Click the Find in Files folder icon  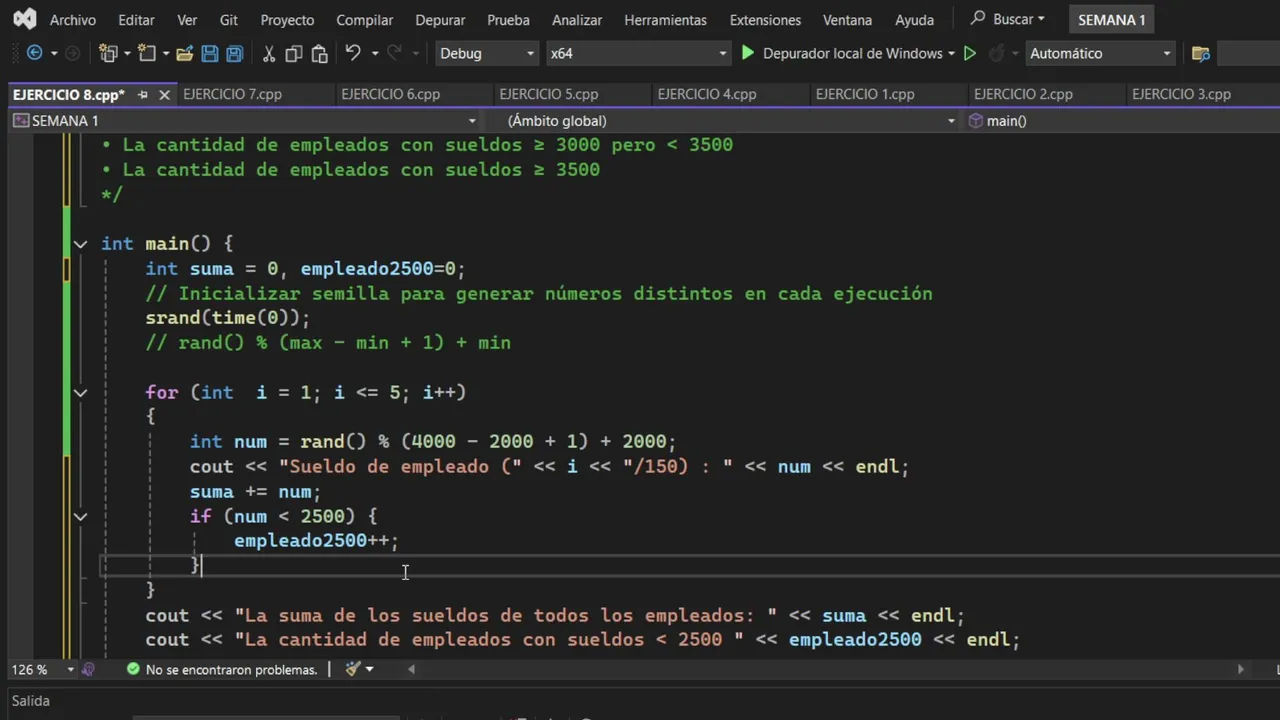click(x=1201, y=53)
